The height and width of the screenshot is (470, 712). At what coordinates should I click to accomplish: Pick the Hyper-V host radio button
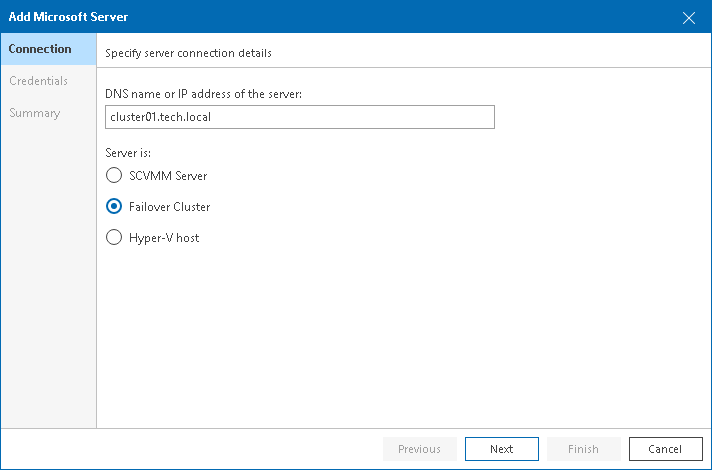point(114,238)
